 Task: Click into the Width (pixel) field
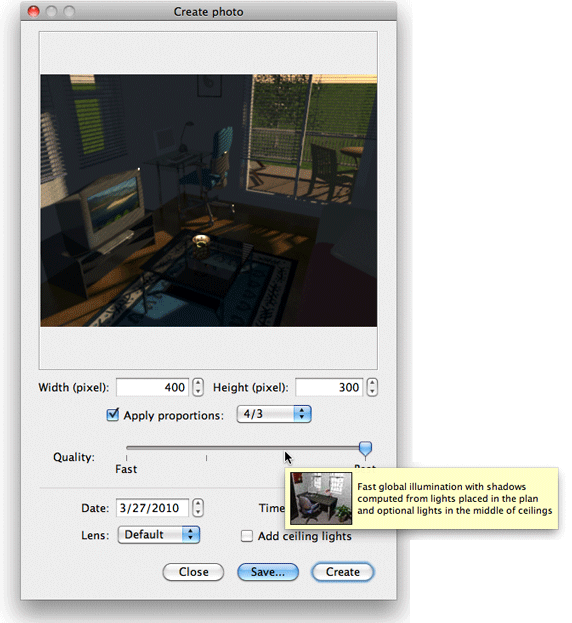pos(153,387)
